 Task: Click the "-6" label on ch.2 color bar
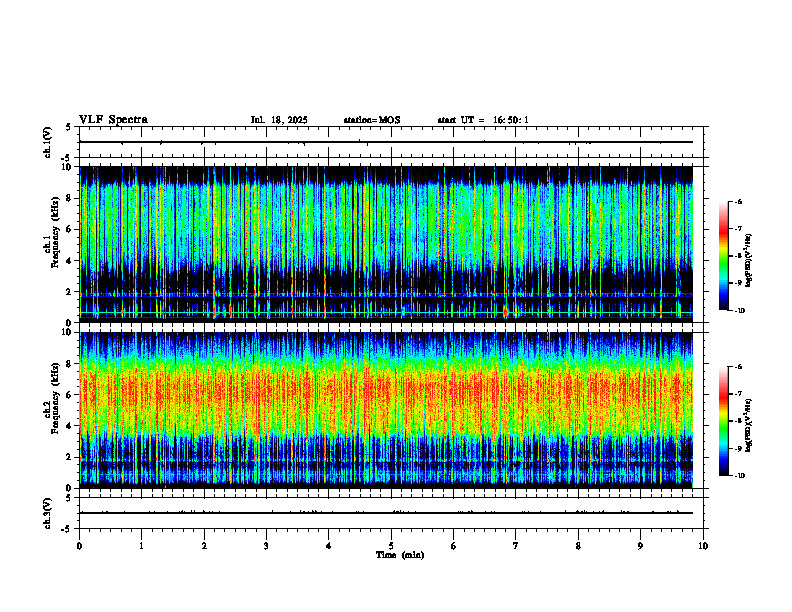pyautogui.click(x=739, y=367)
